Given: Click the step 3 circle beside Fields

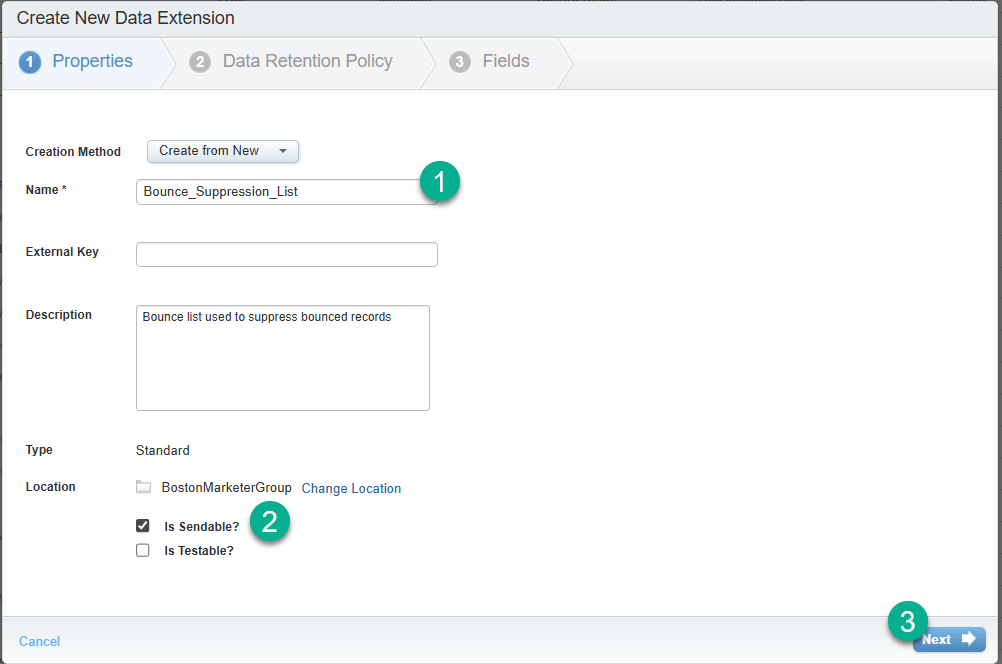Looking at the screenshot, I should 460,62.
